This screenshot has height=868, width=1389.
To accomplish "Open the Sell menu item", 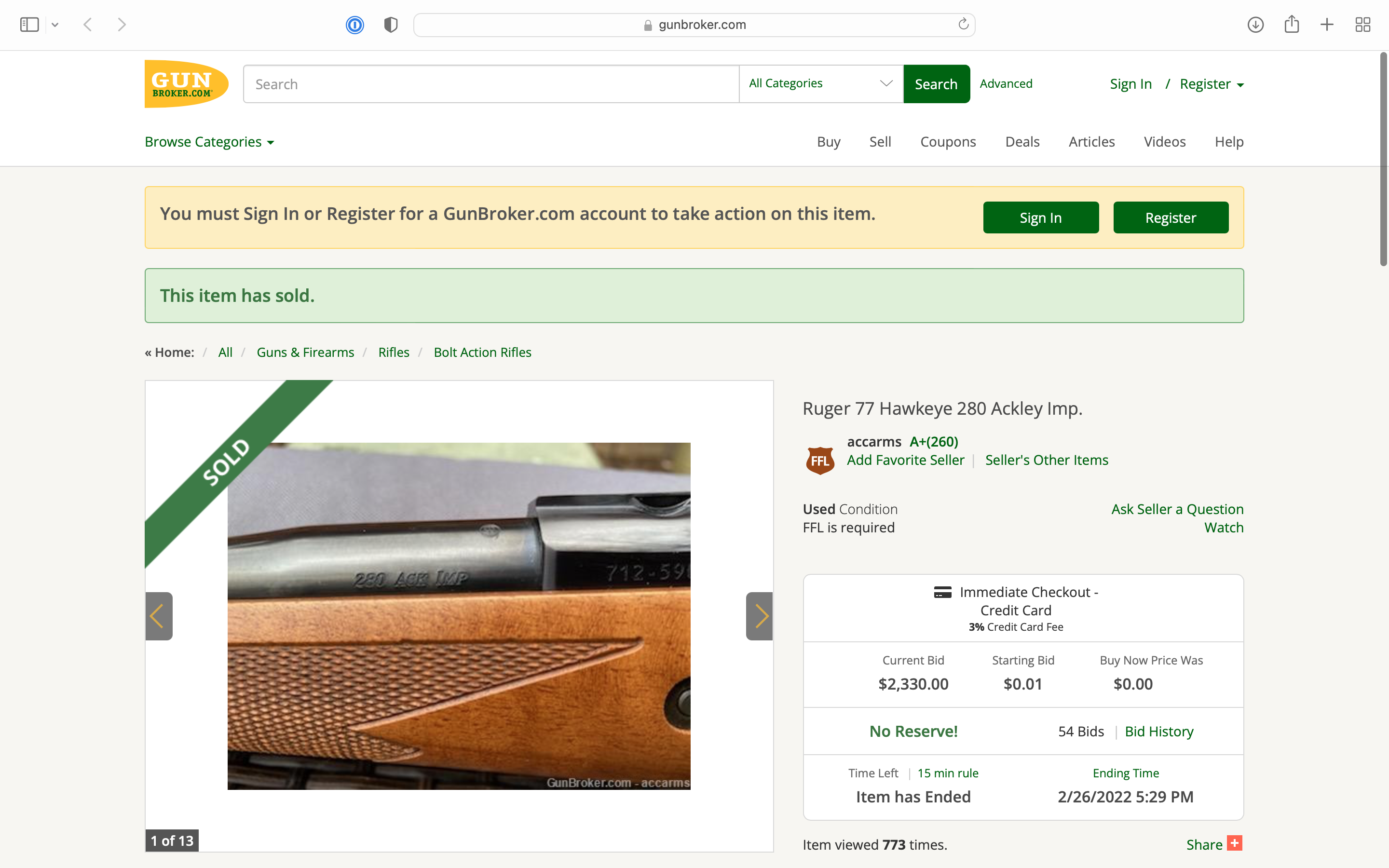I will pos(880,142).
